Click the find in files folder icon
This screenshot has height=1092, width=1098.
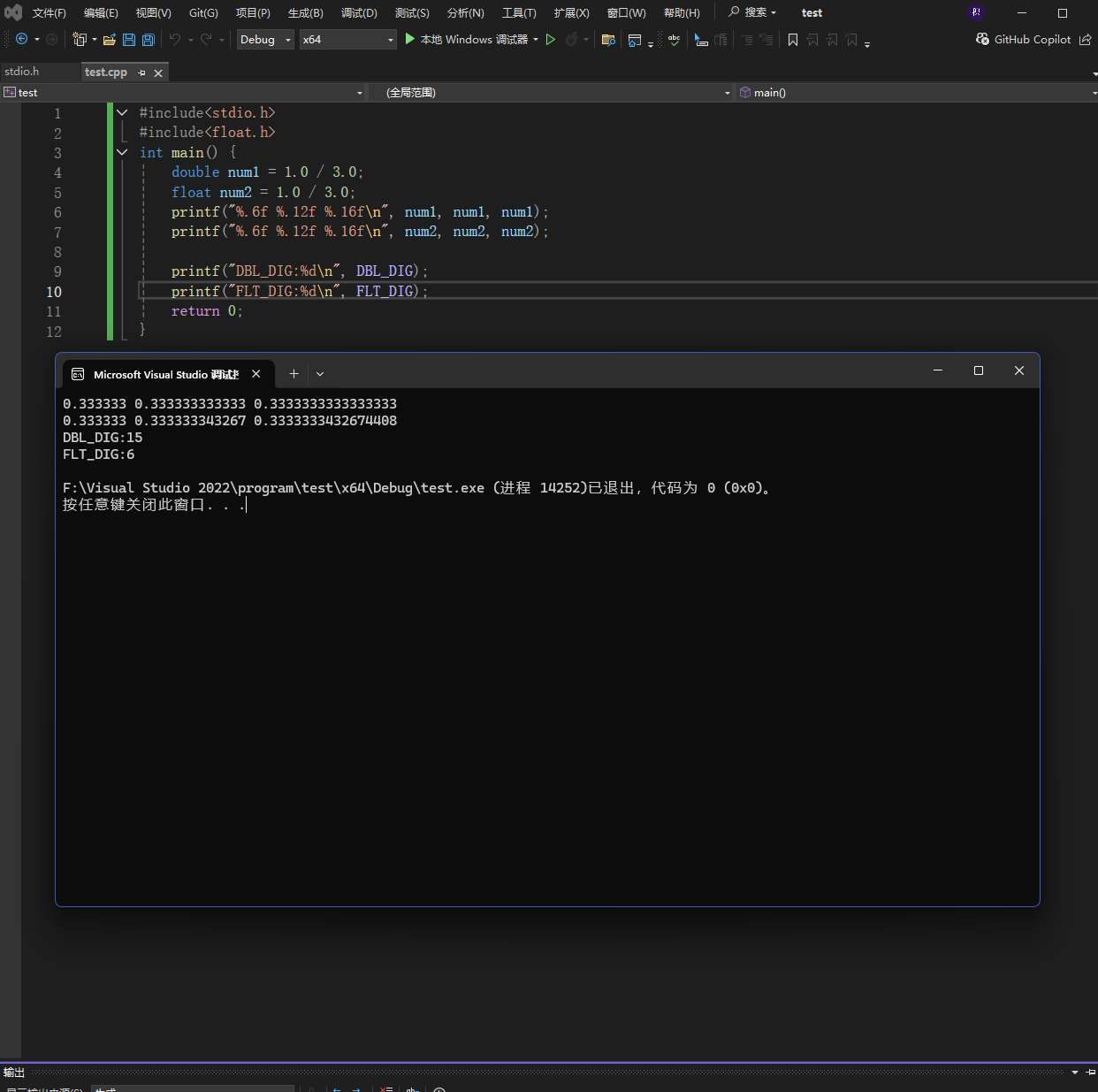[x=608, y=39]
